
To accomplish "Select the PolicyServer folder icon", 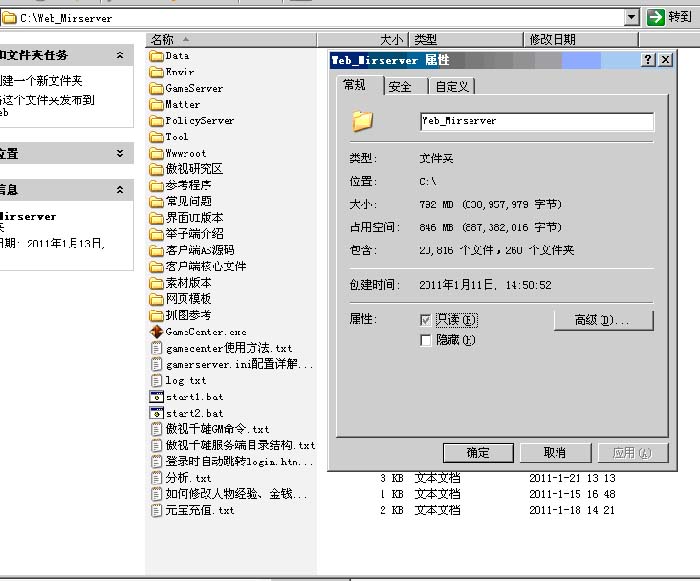I will 156,120.
